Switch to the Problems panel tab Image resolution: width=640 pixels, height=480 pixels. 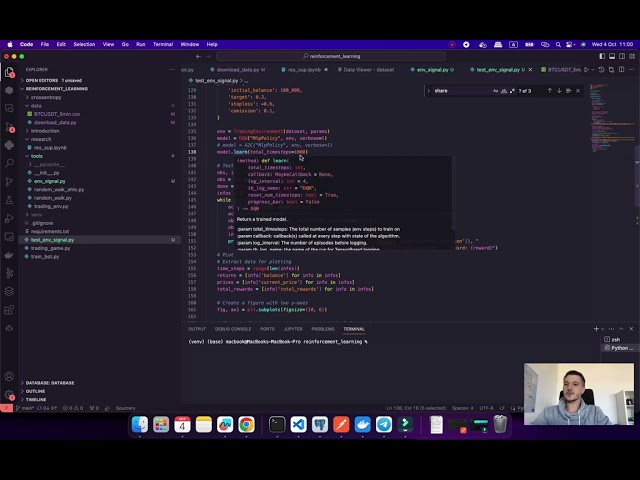322,329
